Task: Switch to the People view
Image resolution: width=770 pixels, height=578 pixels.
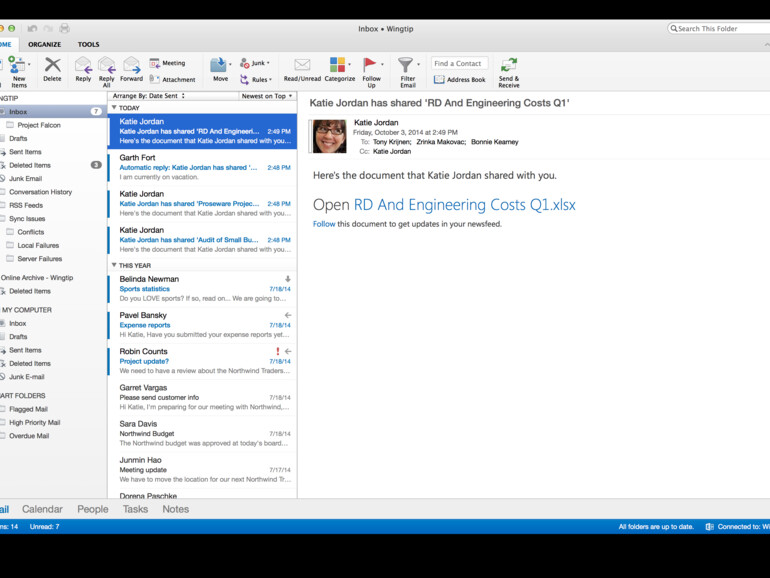Action: [93, 509]
